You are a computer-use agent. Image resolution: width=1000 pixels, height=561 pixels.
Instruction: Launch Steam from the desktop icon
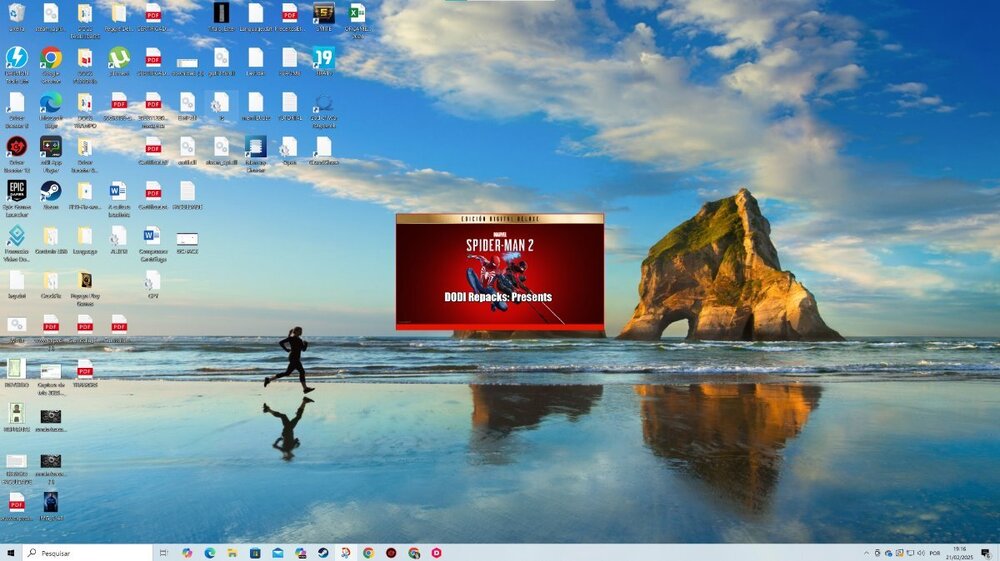[x=51, y=190]
